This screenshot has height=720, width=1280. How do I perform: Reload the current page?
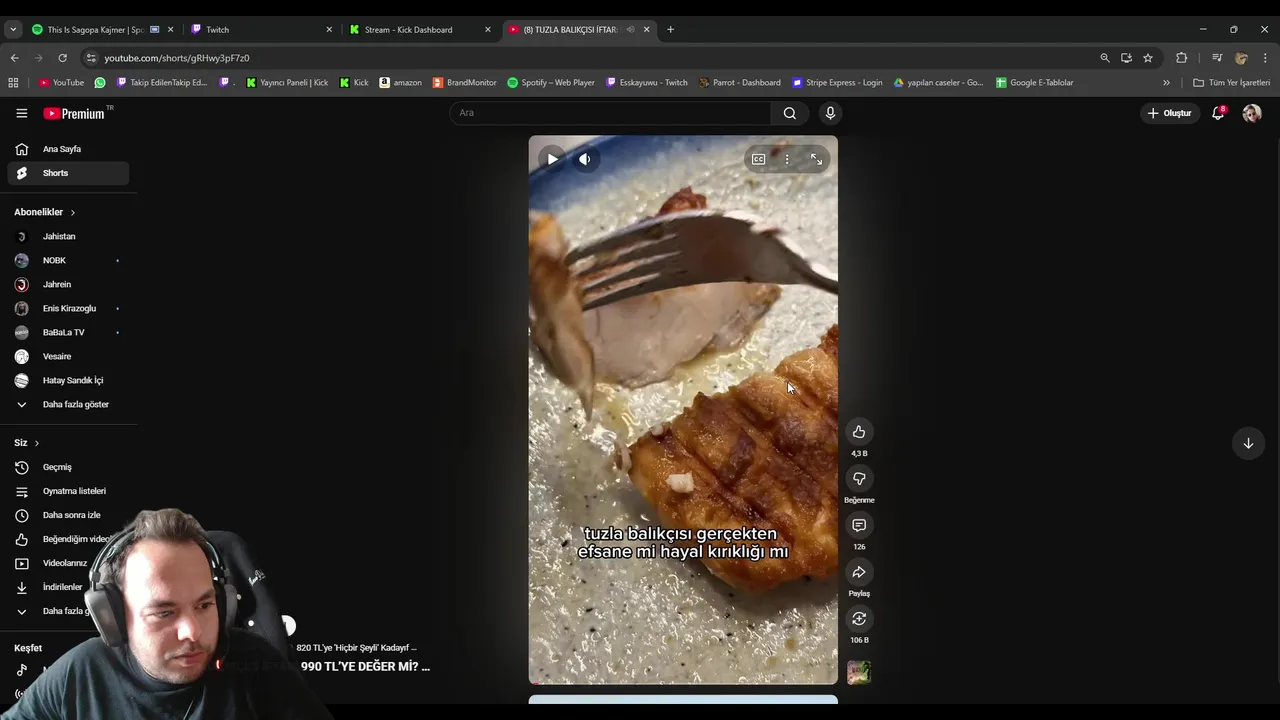62,58
